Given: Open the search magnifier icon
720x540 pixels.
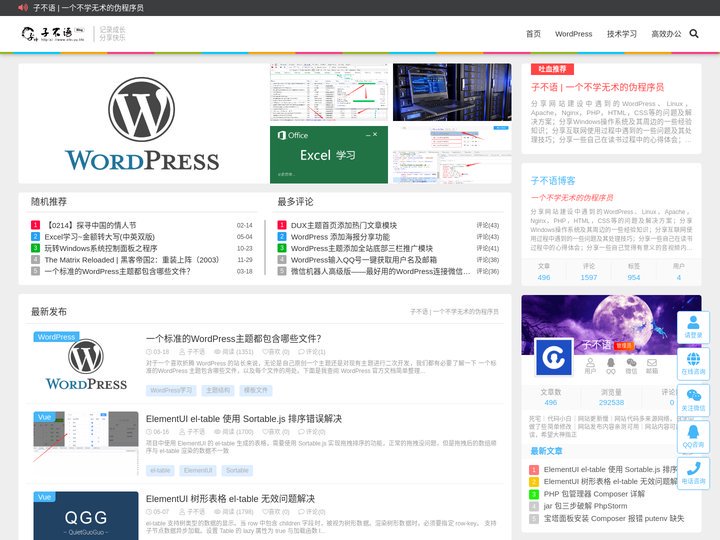Looking at the screenshot, I should (694, 34).
